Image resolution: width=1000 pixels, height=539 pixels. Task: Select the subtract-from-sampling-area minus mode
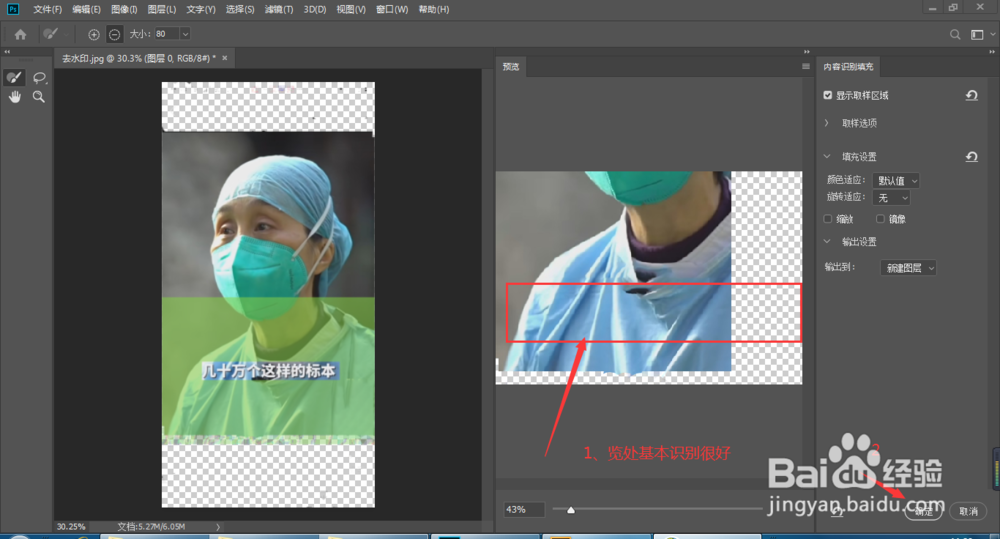tap(114, 34)
